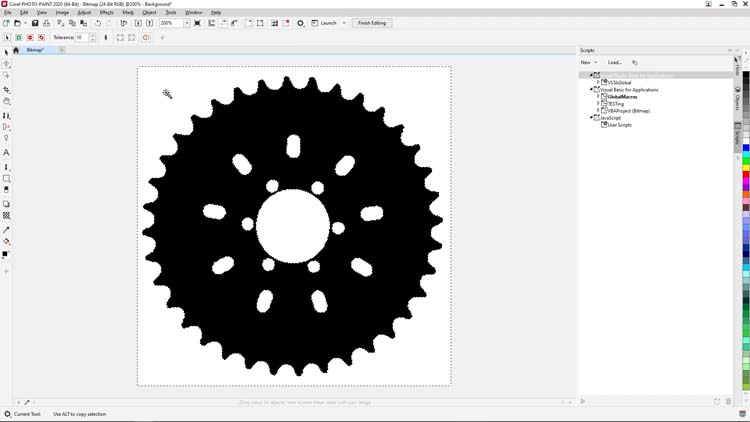
Task: Select the Pick tool in toolbox
Action: tap(6, 52)
